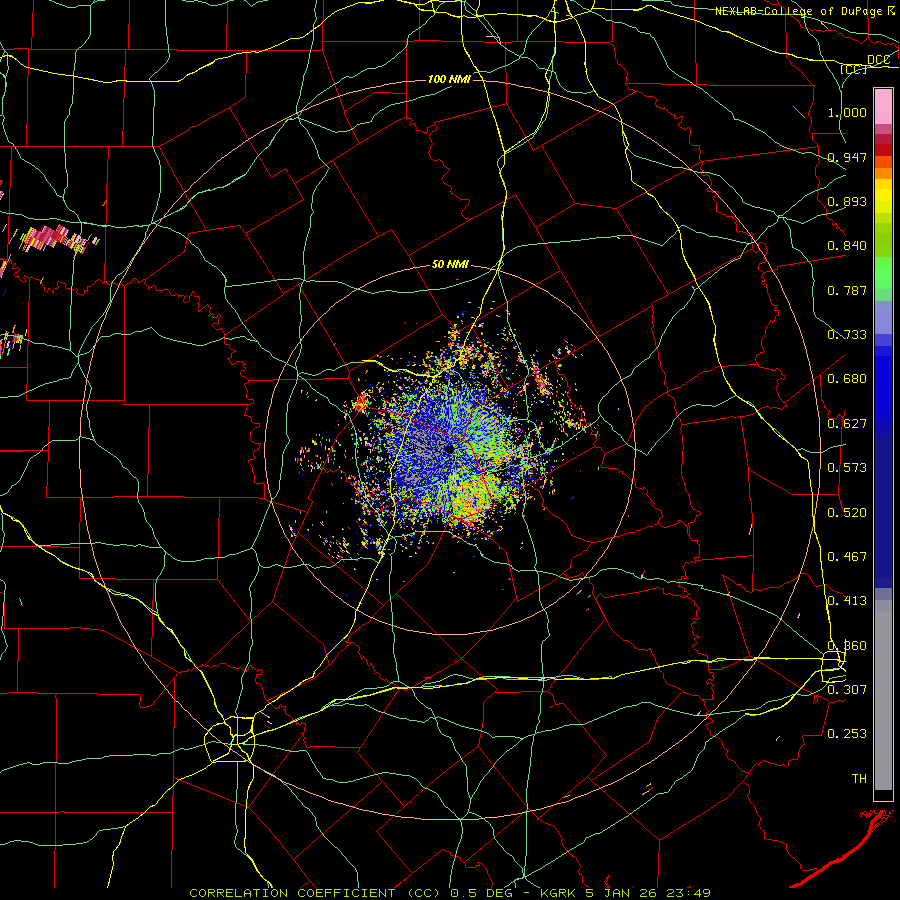Click the 0.307 color scale label

click(847, 689)
